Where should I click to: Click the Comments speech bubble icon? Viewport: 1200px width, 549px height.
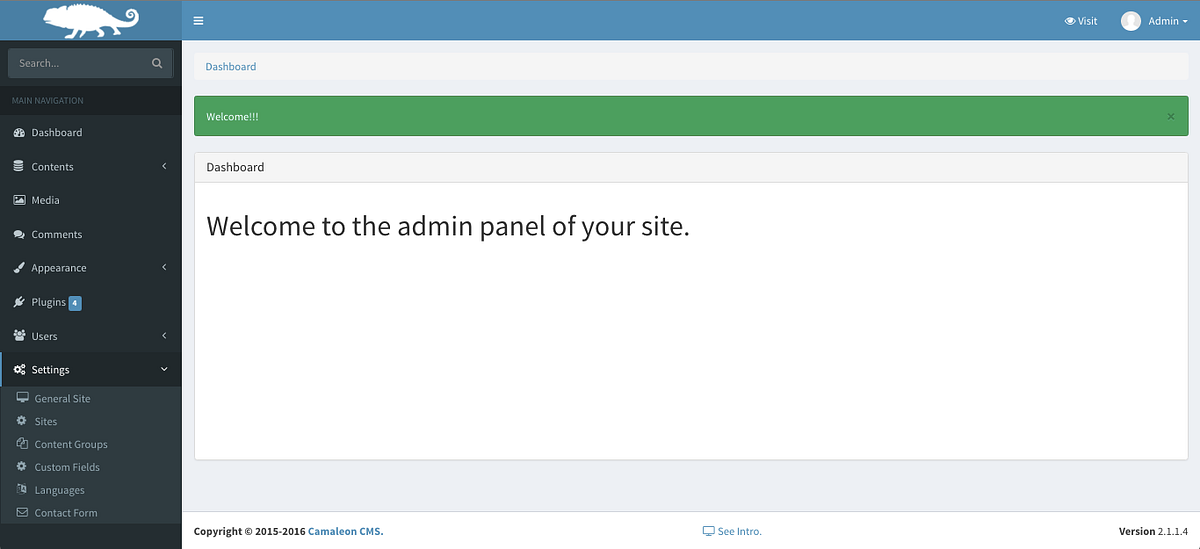coord(19,234)
